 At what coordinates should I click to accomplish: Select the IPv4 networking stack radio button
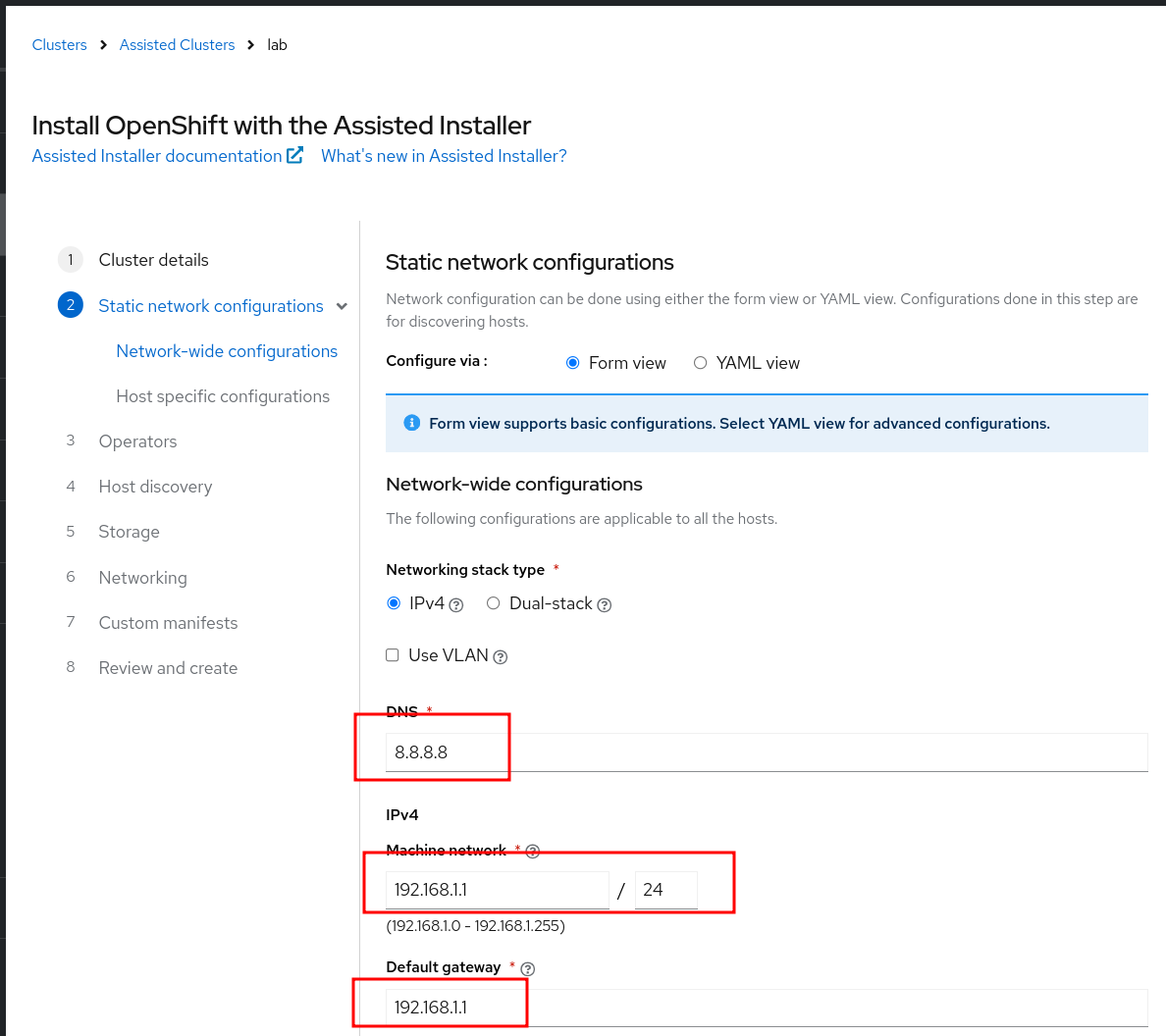click(394, 603)
